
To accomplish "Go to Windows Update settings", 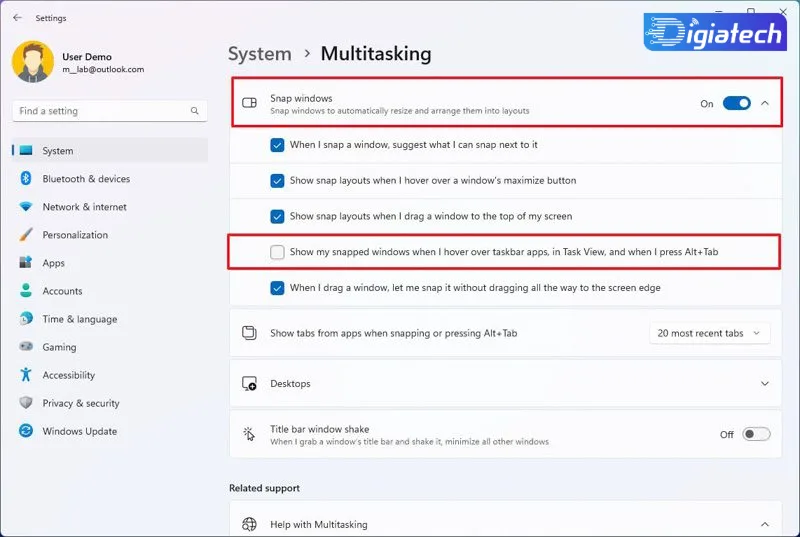I will click(x=110, y=431).
